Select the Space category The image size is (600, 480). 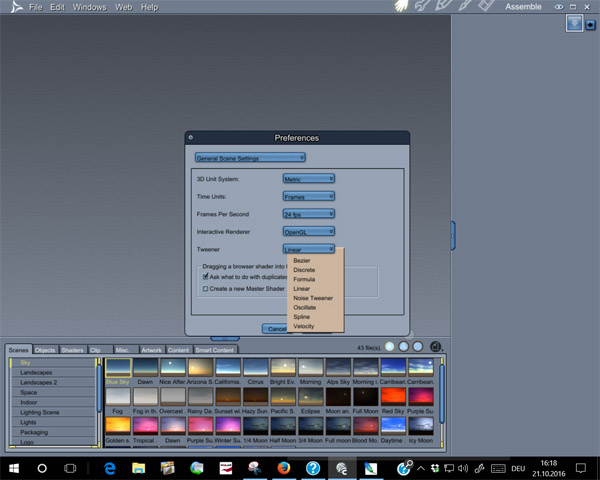(54, 392)
